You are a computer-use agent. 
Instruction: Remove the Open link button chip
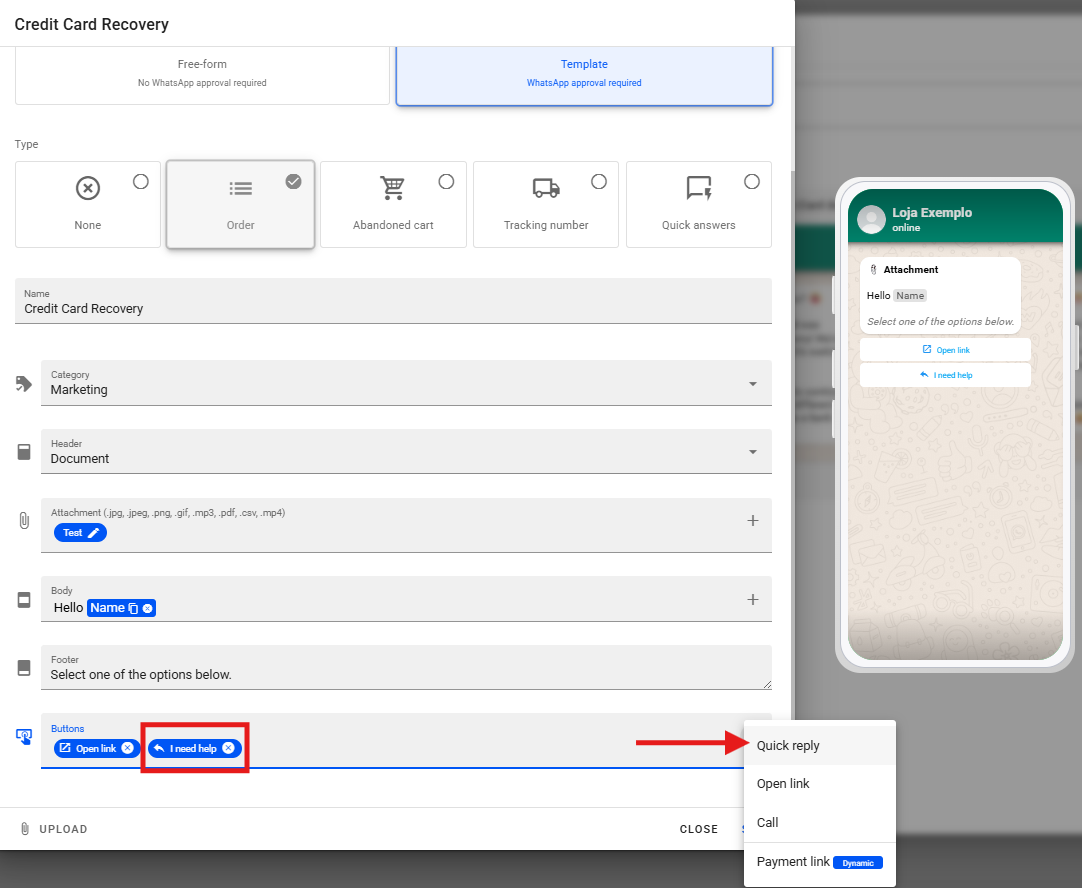[127, 748]
